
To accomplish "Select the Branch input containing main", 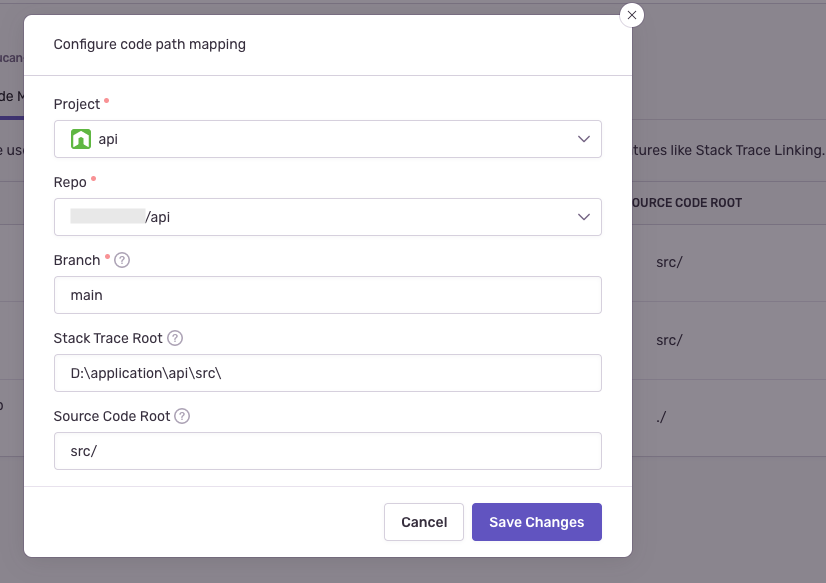I will (327, 295).
